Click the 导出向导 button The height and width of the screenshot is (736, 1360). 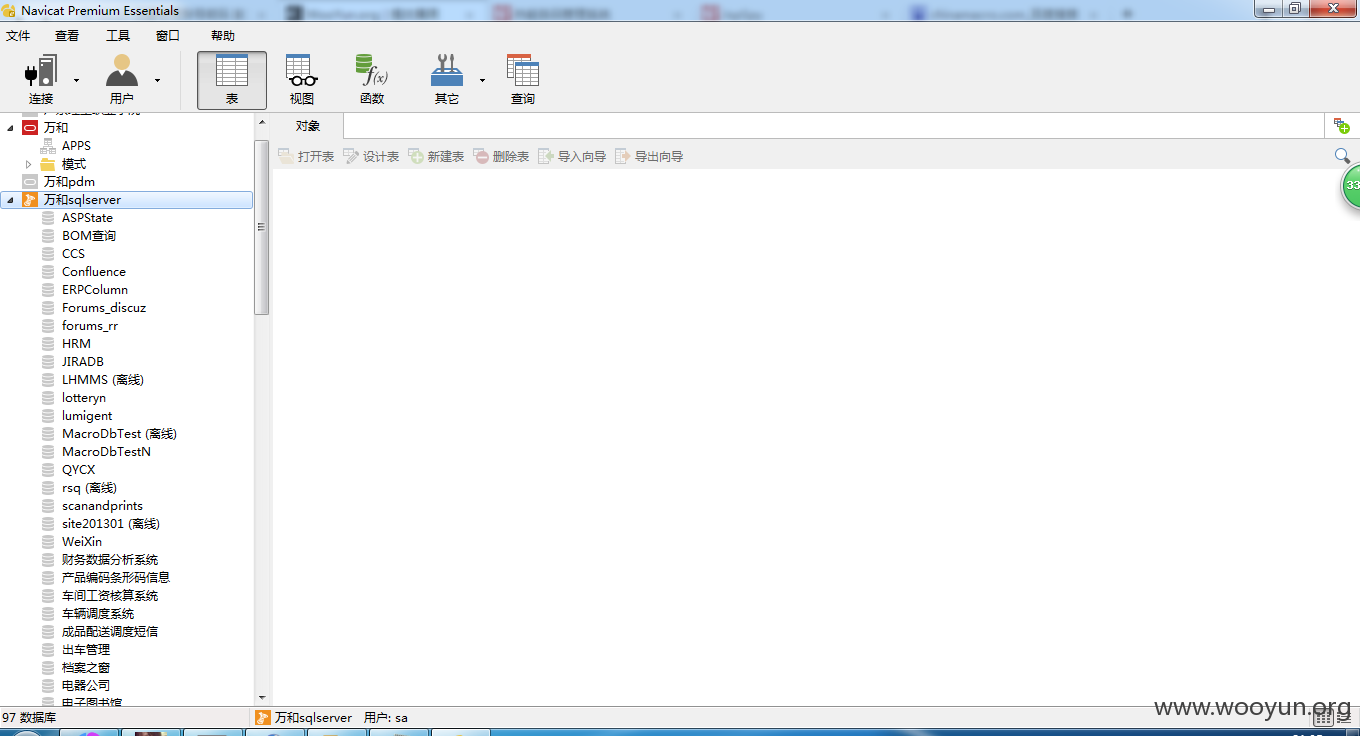[649, 156]
